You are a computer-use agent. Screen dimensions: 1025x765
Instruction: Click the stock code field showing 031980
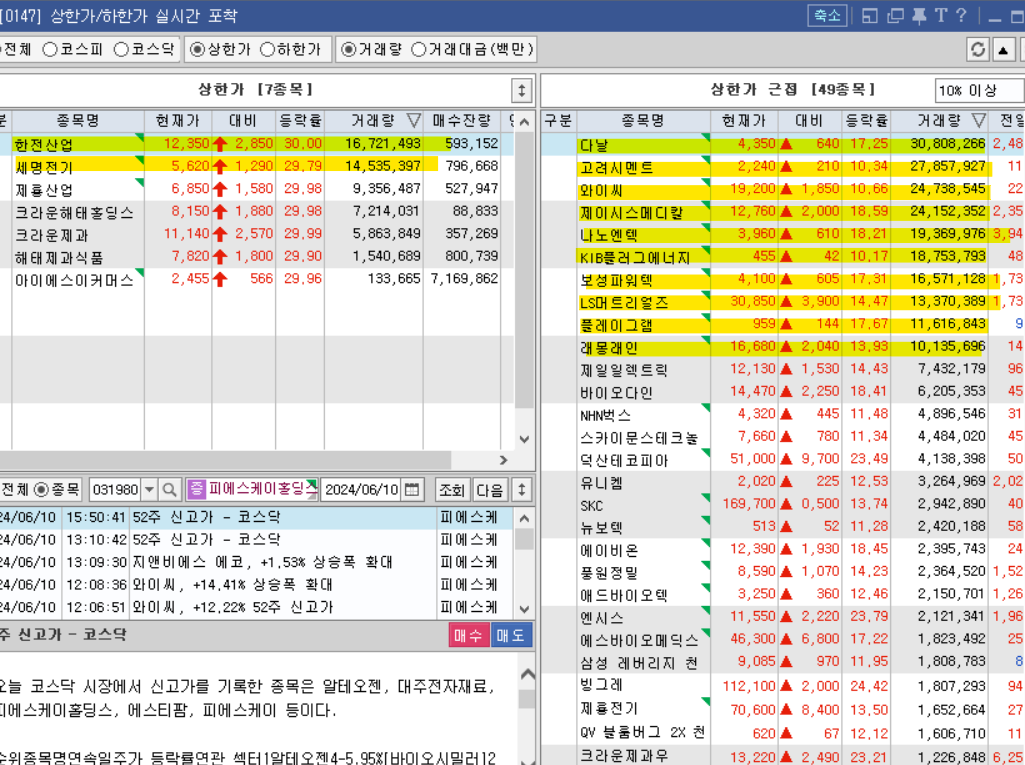point(116,490)
